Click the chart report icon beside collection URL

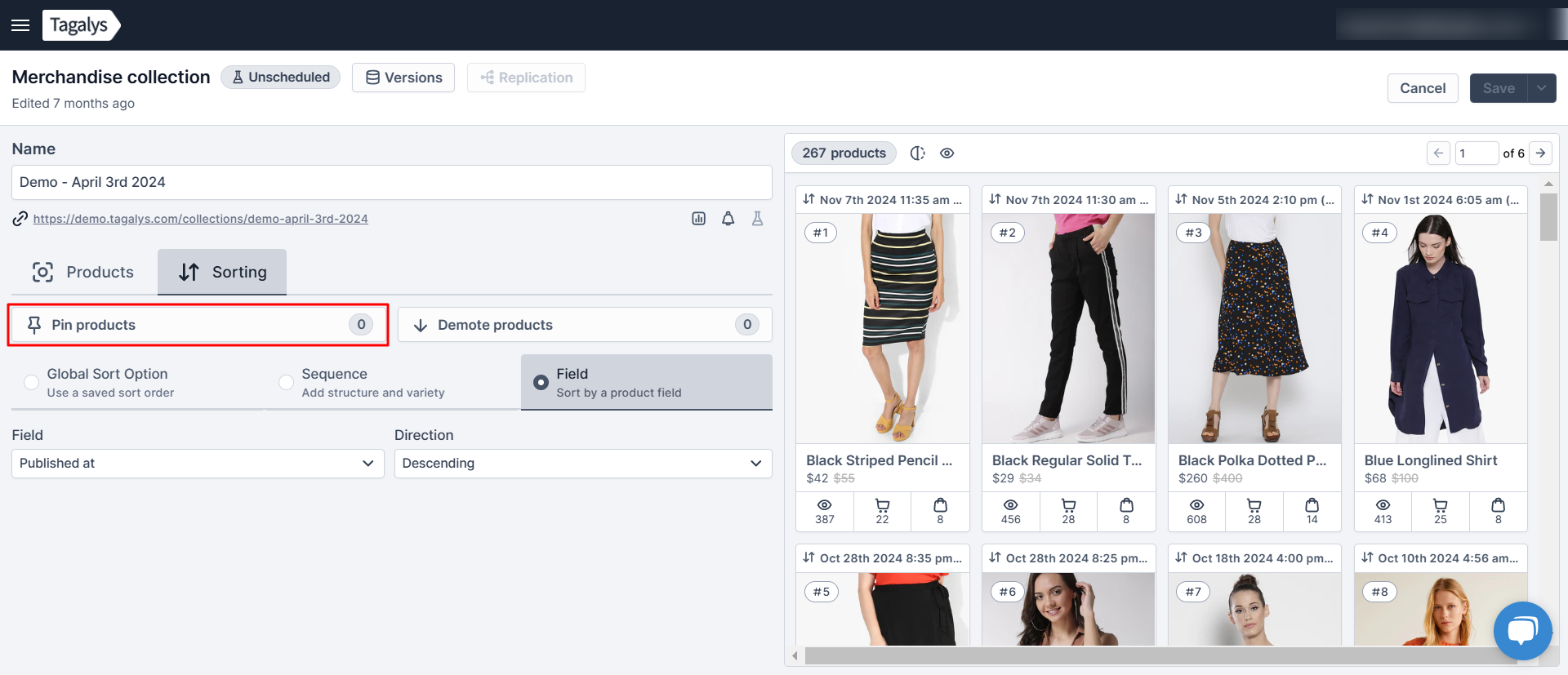pos(698,219)
